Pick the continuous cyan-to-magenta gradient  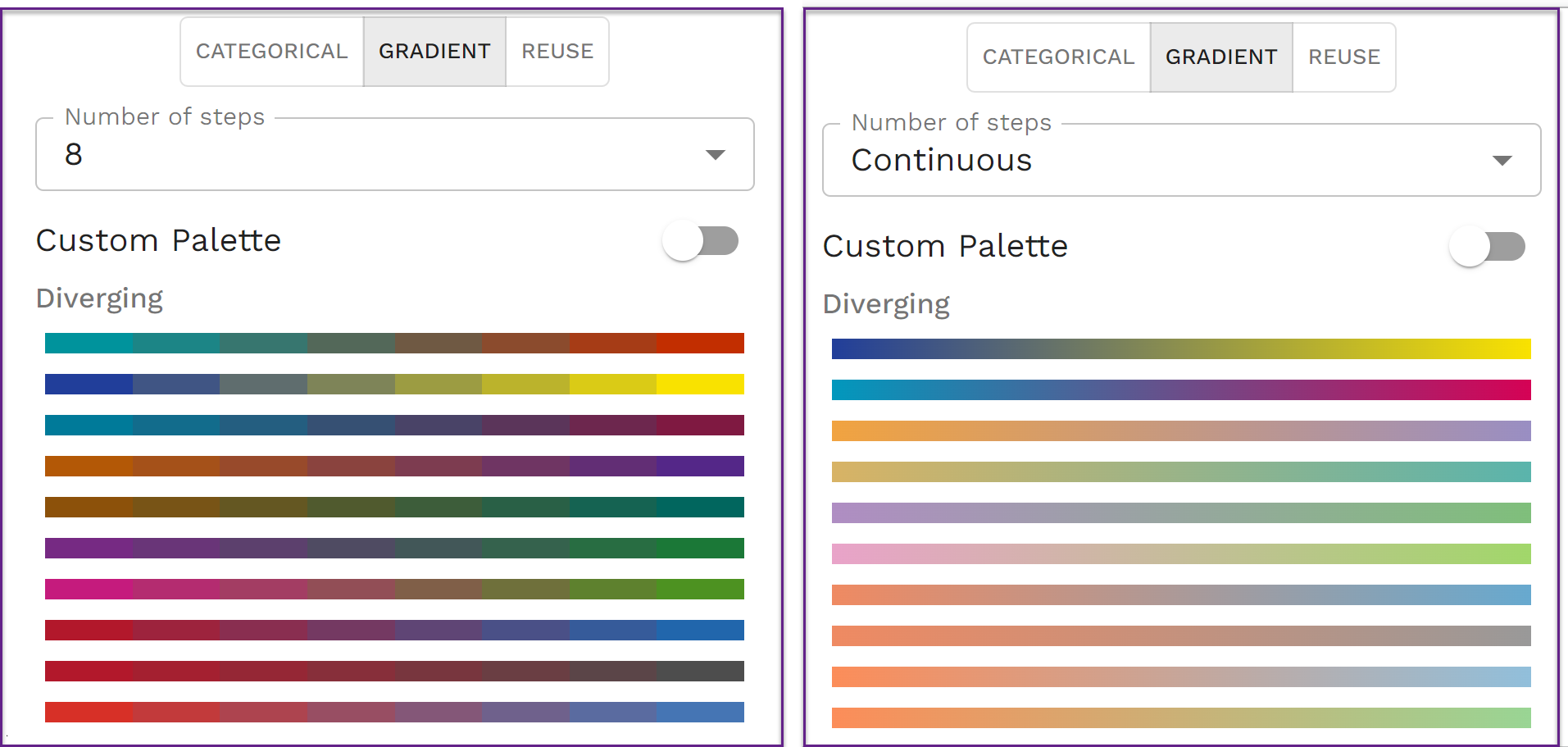(x=1180, y=389)
